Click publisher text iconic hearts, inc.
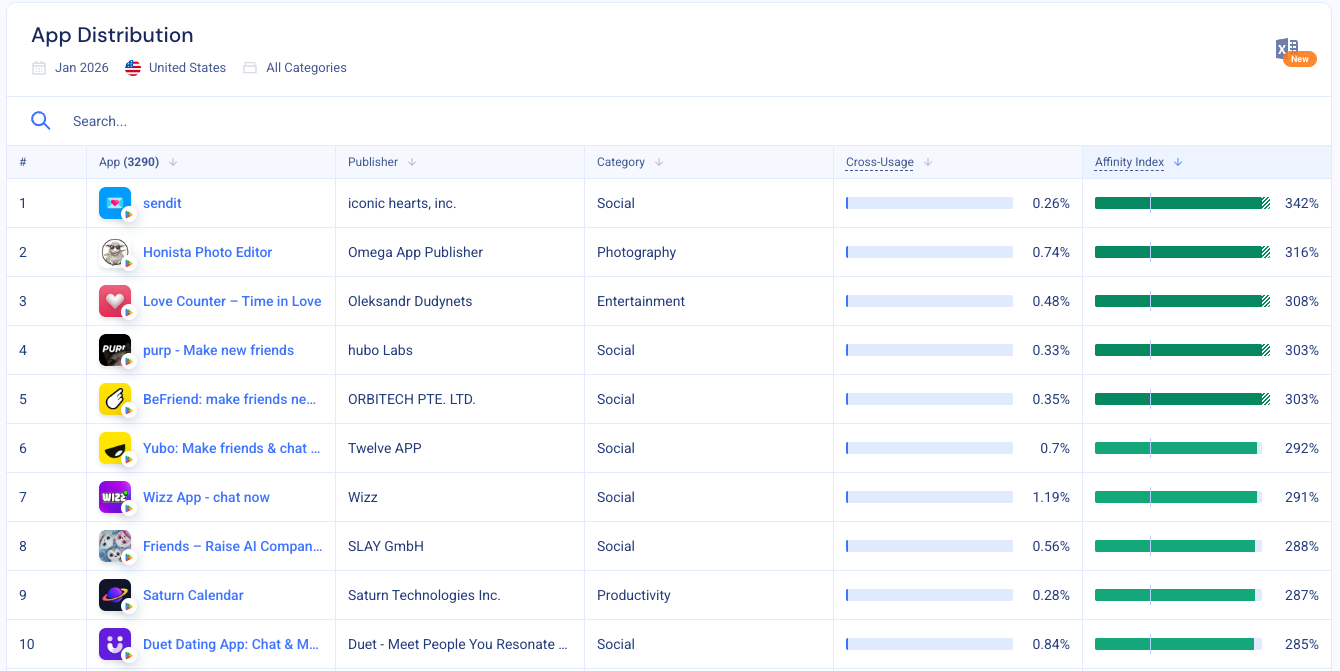Screen dimensions: 1340x671 point(402,203)
